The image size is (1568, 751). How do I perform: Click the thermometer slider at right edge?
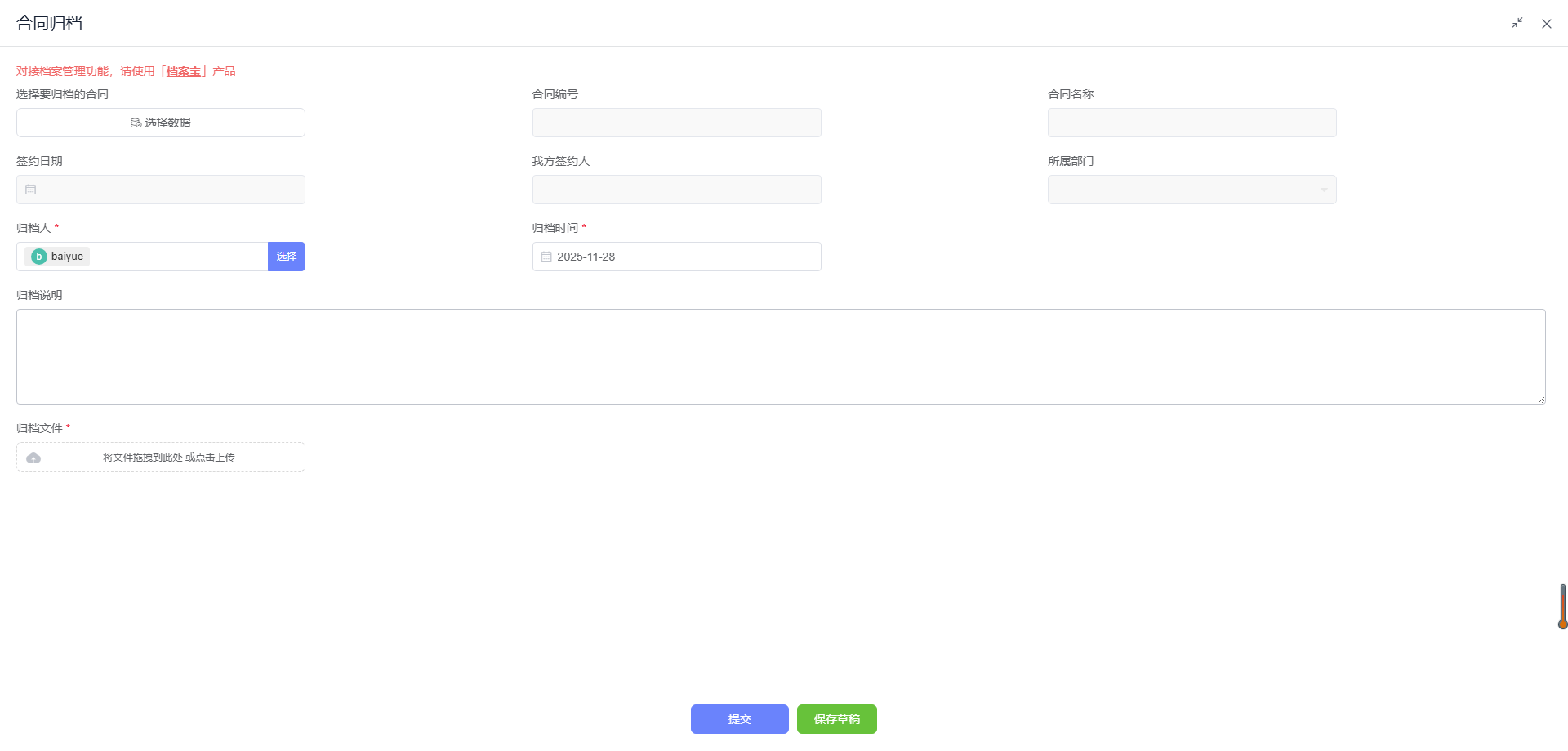[x=1562, y=606]
